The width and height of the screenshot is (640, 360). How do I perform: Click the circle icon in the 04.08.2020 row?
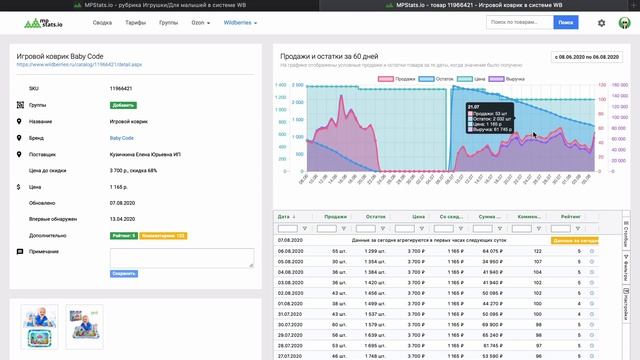[x=592, y=272]
